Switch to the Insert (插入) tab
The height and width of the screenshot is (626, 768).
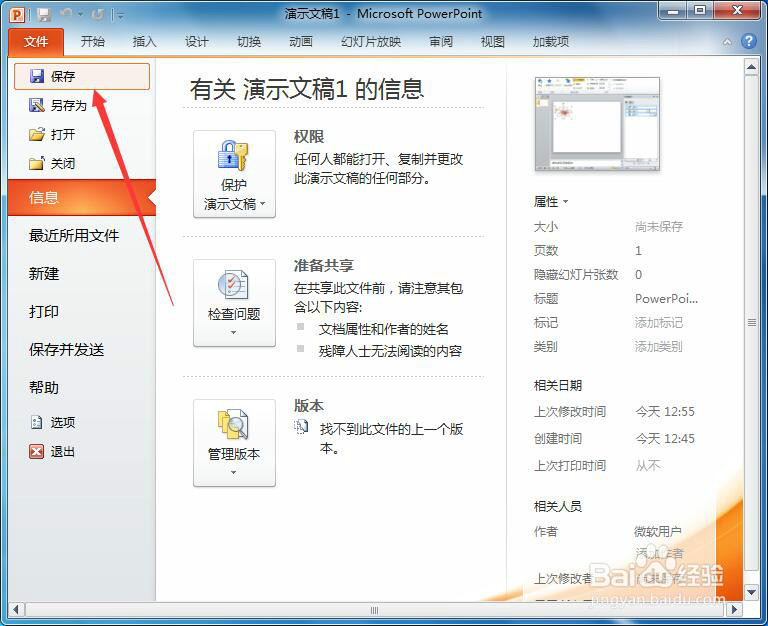144,42
